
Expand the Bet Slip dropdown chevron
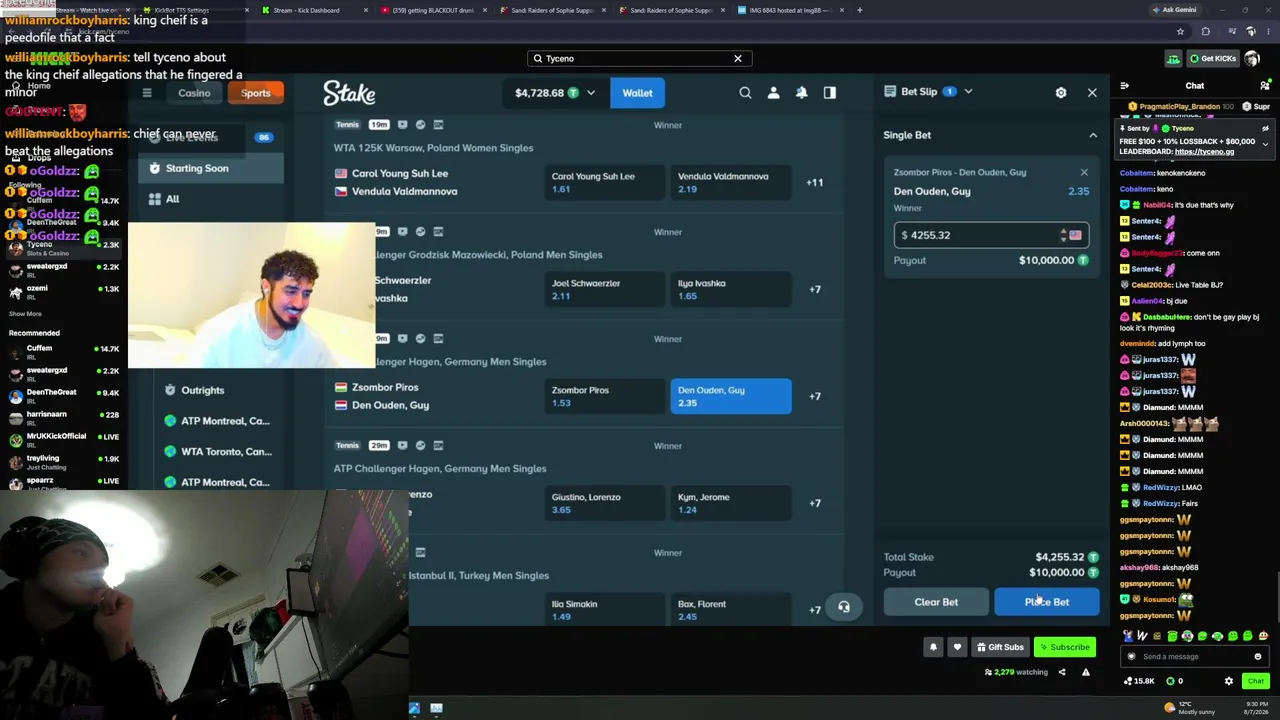968,92
